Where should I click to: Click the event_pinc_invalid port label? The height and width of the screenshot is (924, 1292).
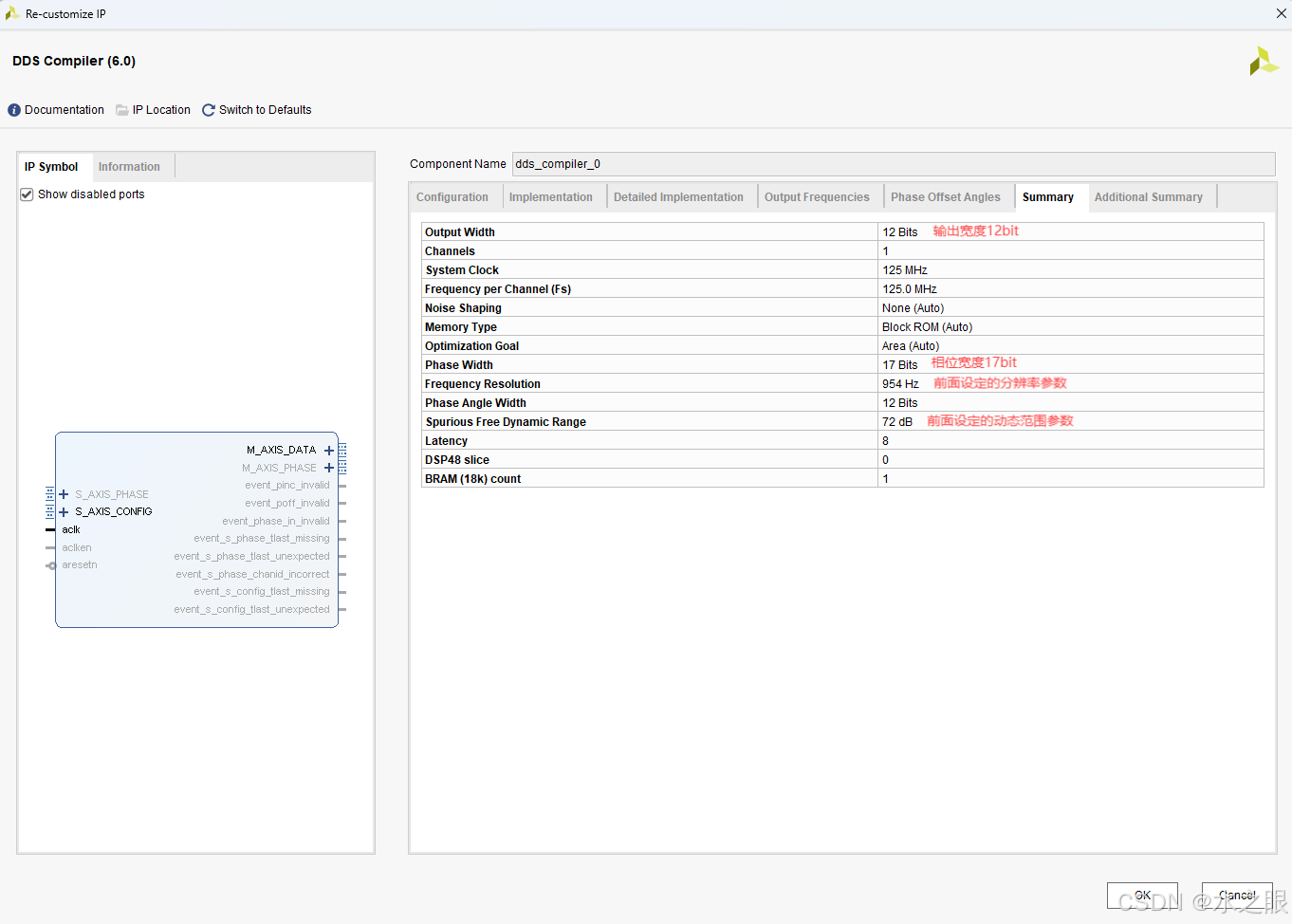coord(287,486)
